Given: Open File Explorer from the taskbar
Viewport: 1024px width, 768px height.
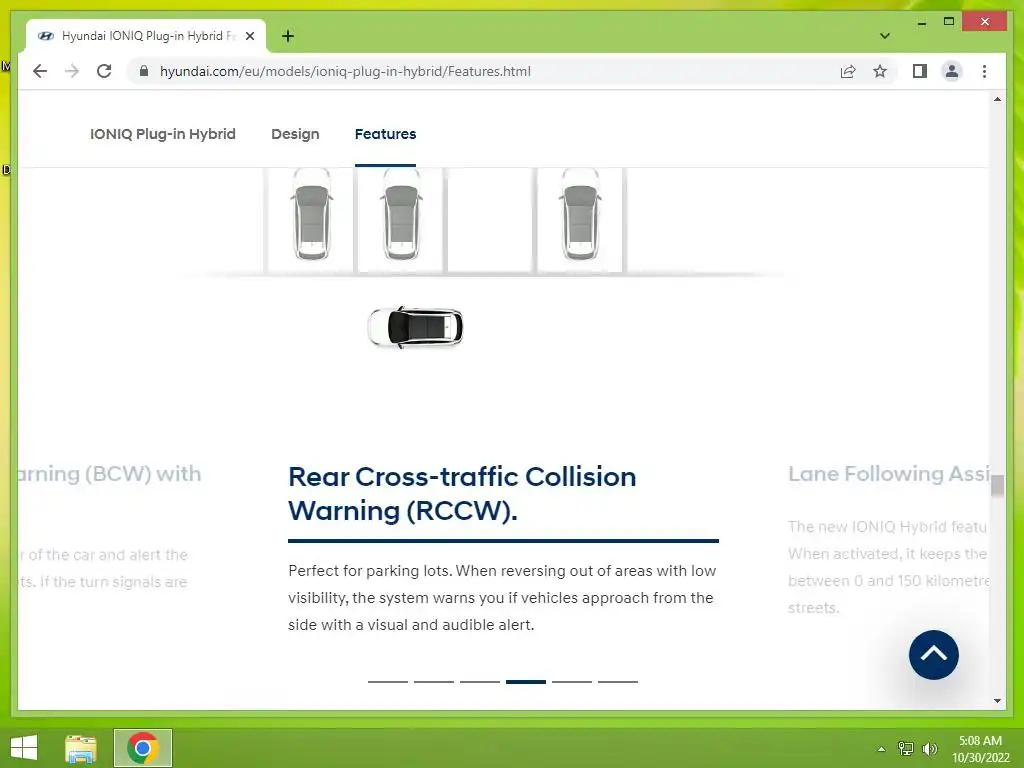Looking at the screenshot, I should pyautogui.click(x=81, y=748).
